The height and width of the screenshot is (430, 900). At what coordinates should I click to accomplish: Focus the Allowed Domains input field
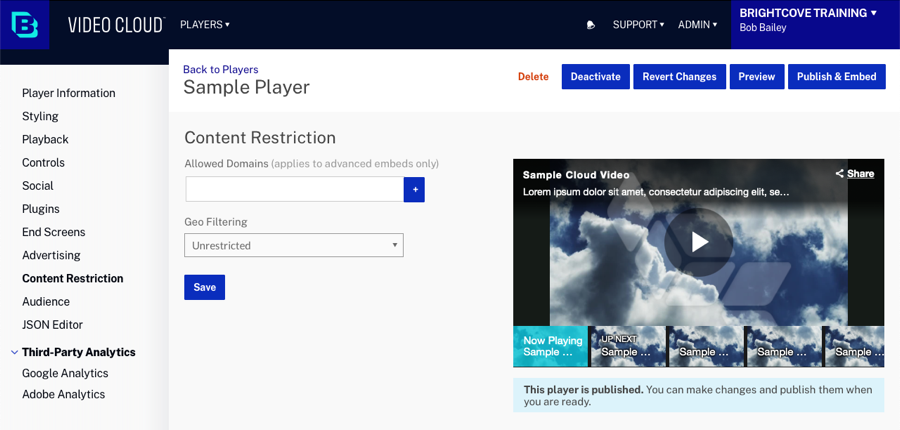coord(294,189)
